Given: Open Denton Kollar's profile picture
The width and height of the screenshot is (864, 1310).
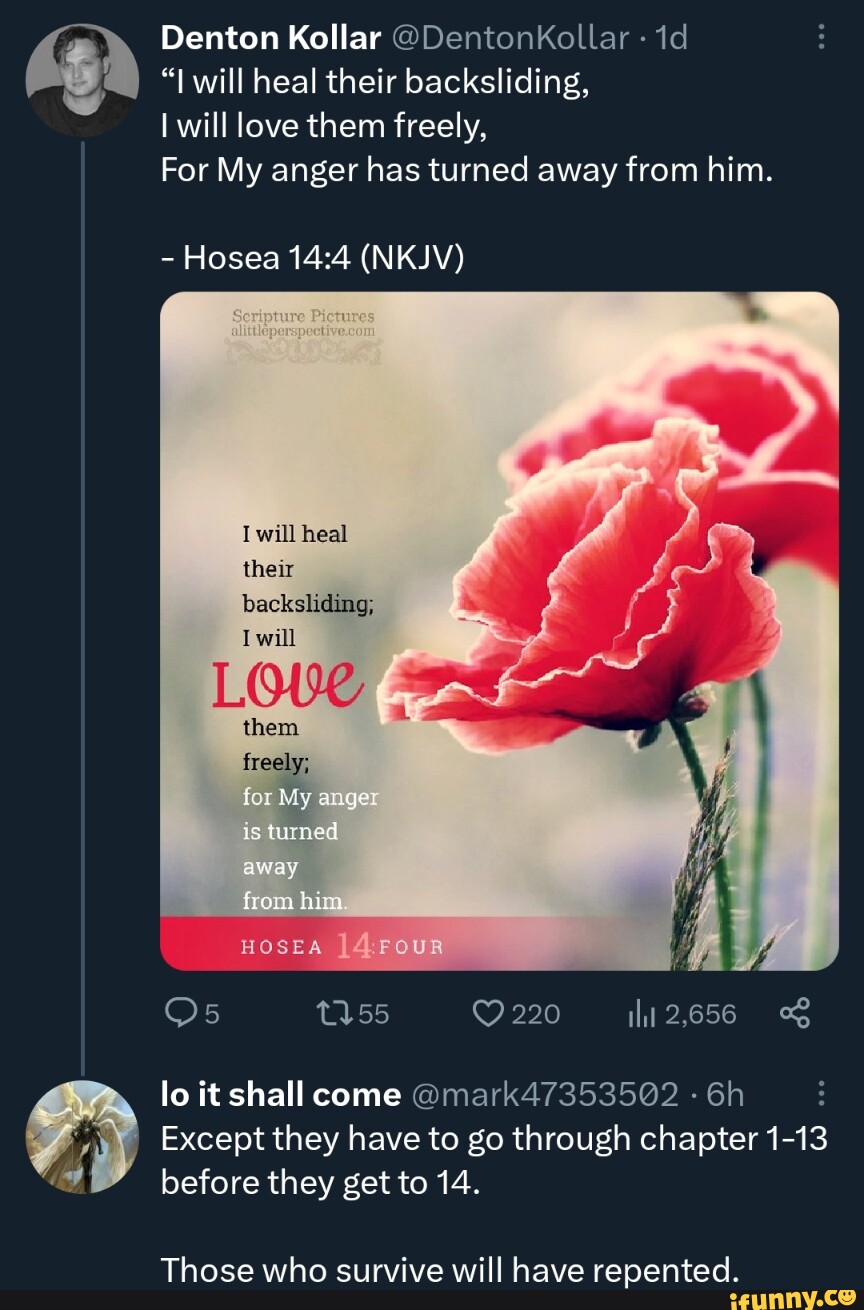Looking at the screenshot, I should pos(81,80).
